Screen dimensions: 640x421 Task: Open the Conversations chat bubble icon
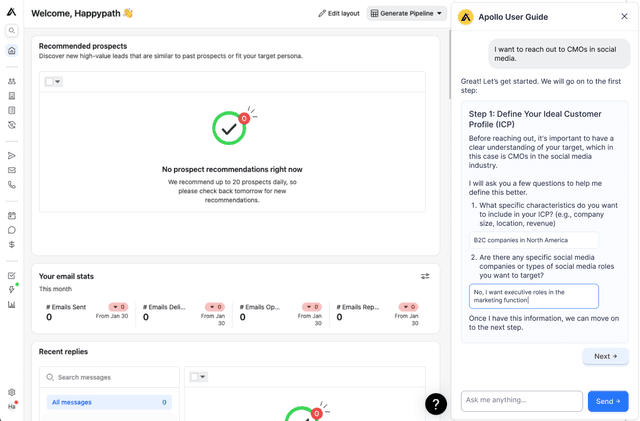click(x=11, y=230)
